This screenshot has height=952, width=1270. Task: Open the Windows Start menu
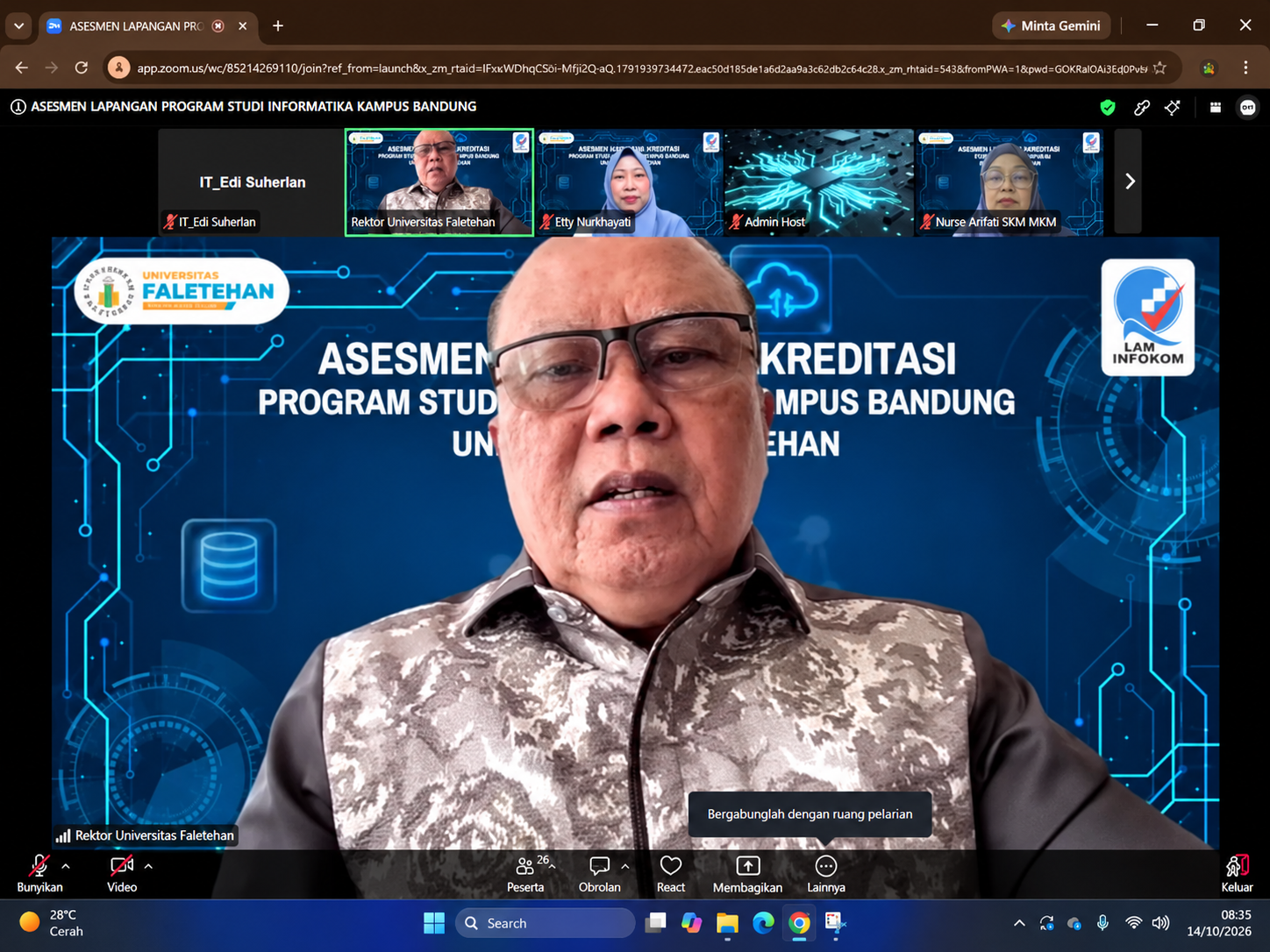[434, 923]
